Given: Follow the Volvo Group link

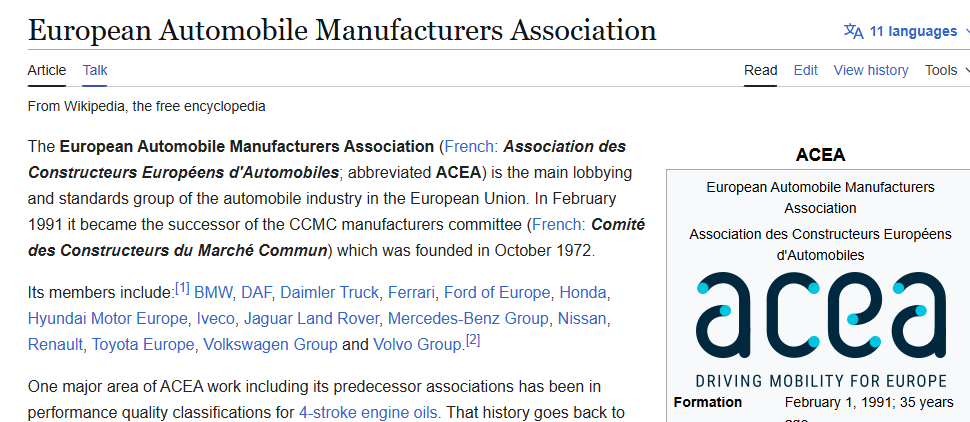Looking at the screenshot, I should tap(418, 345).
